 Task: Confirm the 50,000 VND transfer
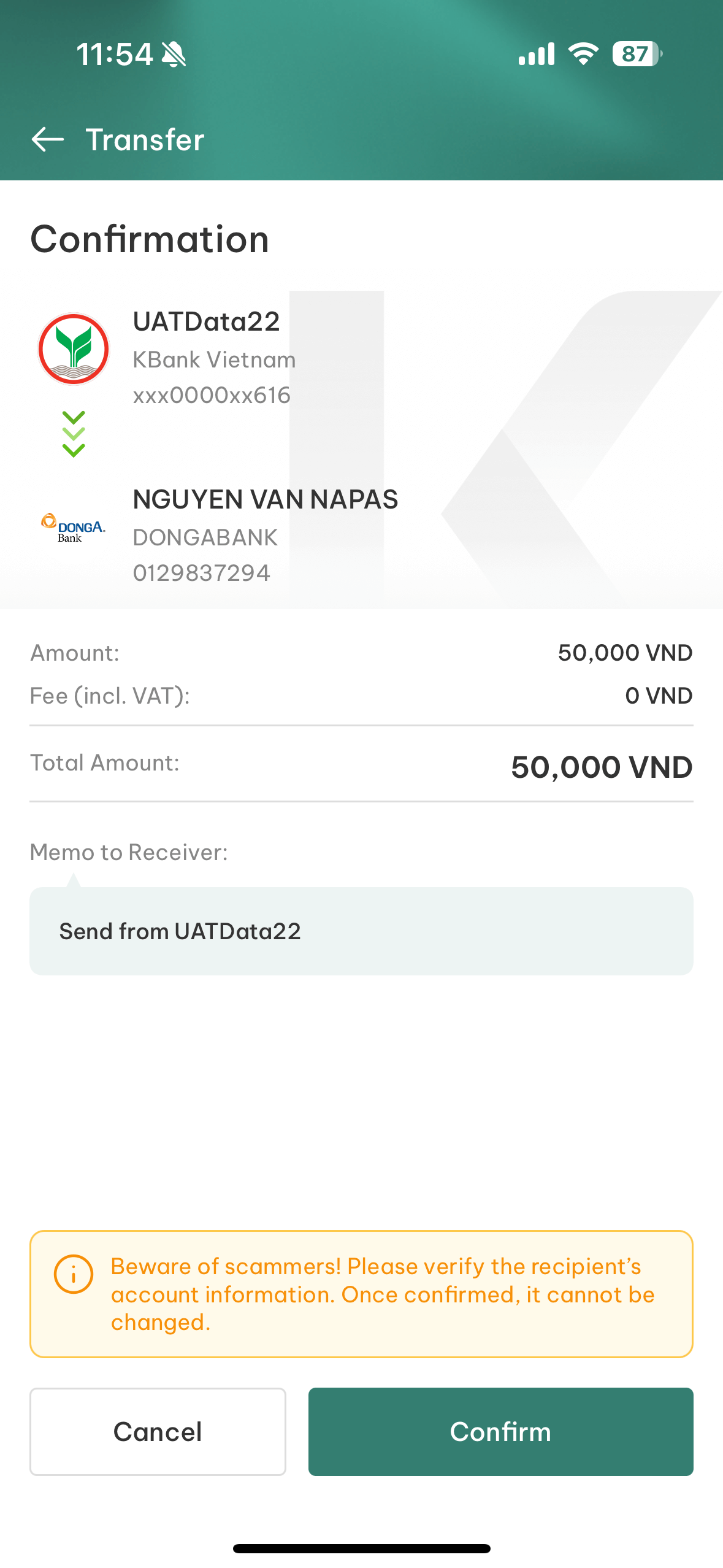[500, 1431]
